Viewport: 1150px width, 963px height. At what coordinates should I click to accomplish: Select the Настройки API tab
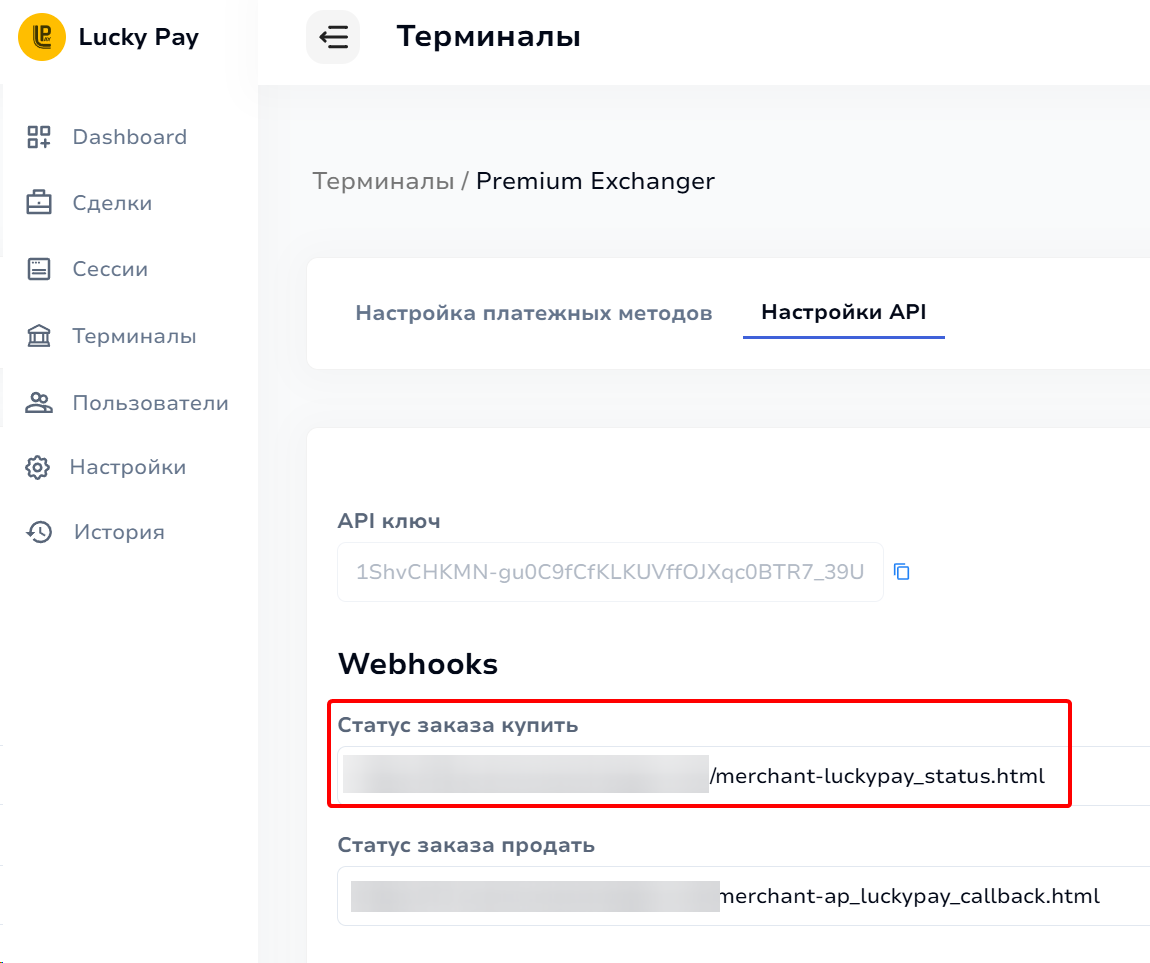(x=844, y=312)
